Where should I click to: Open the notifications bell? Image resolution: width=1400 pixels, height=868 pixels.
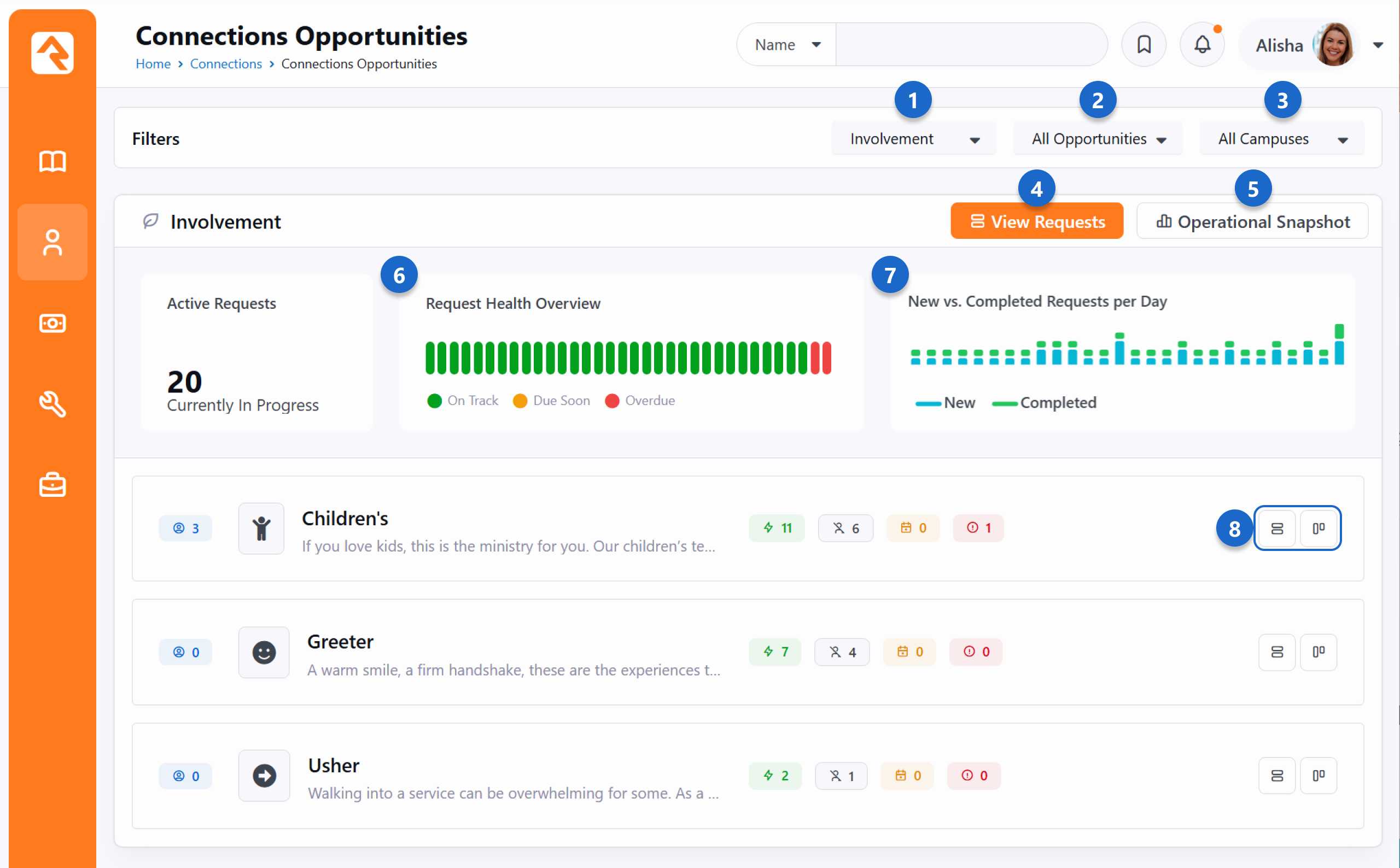pos(1202,45)
